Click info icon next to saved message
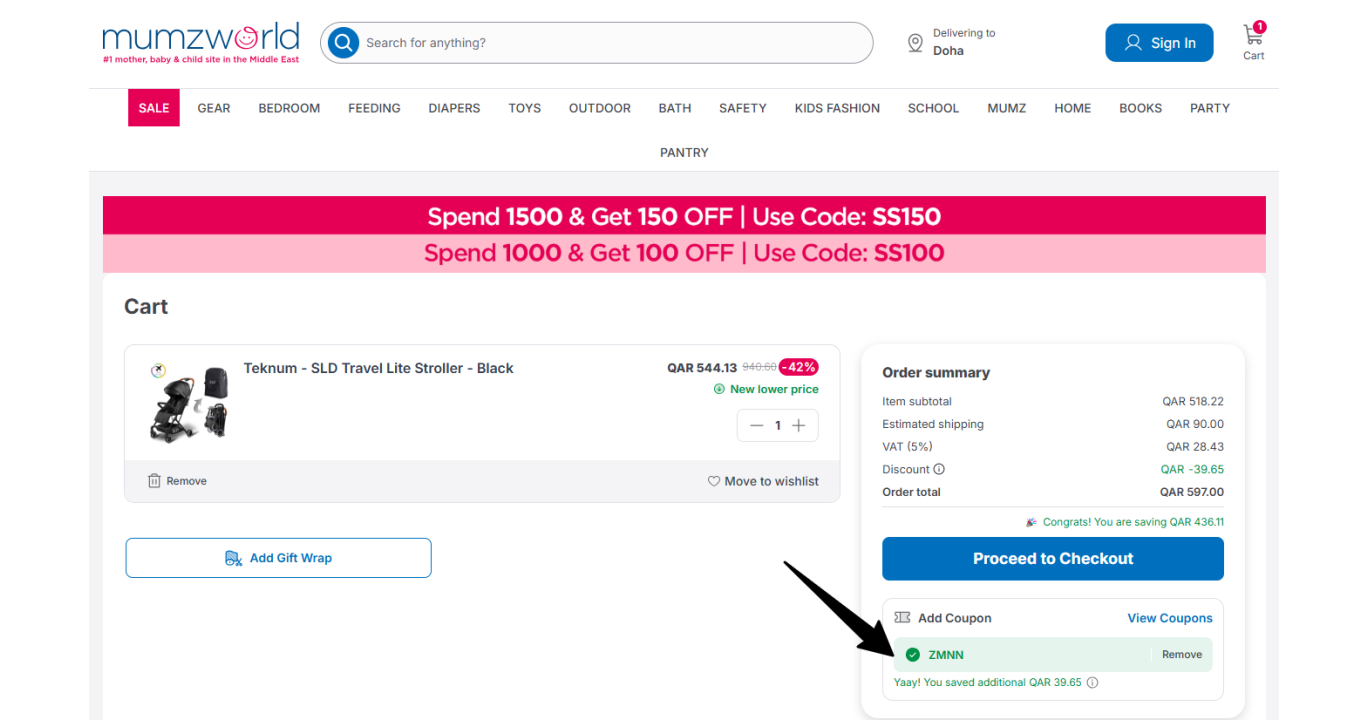Image resolution: width=1368 pixels, height=720 pixels. tap(1092, 683)
